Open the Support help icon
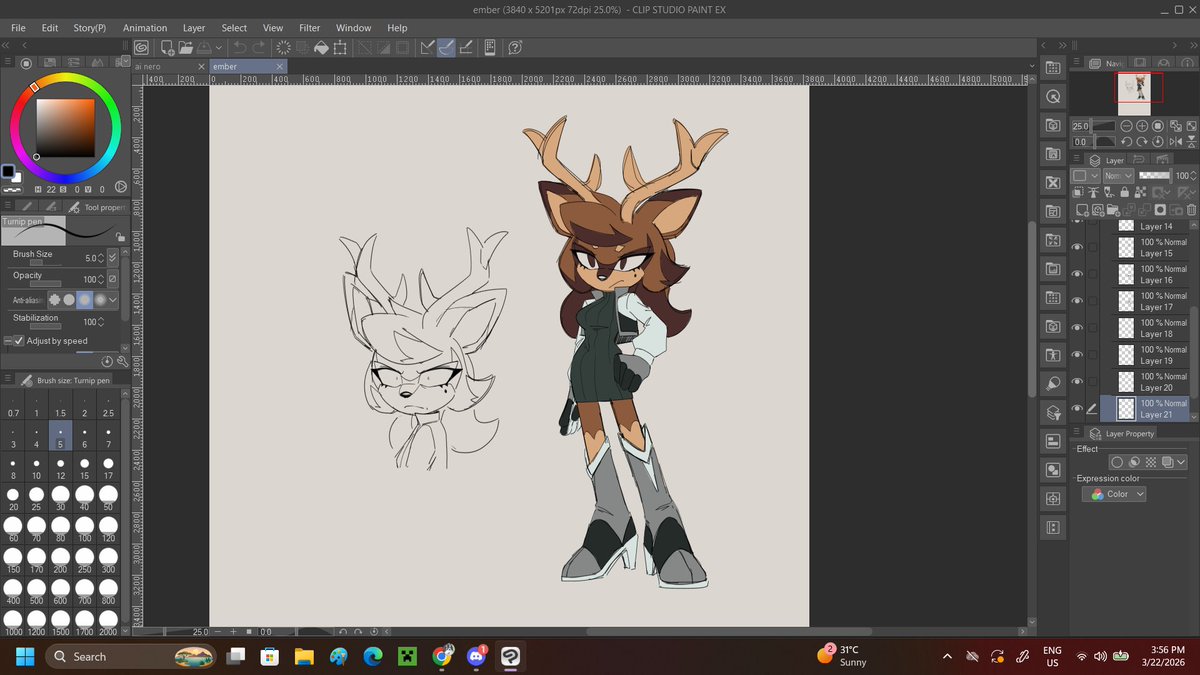Screen dimensions: 1200x675 [515, 47]
